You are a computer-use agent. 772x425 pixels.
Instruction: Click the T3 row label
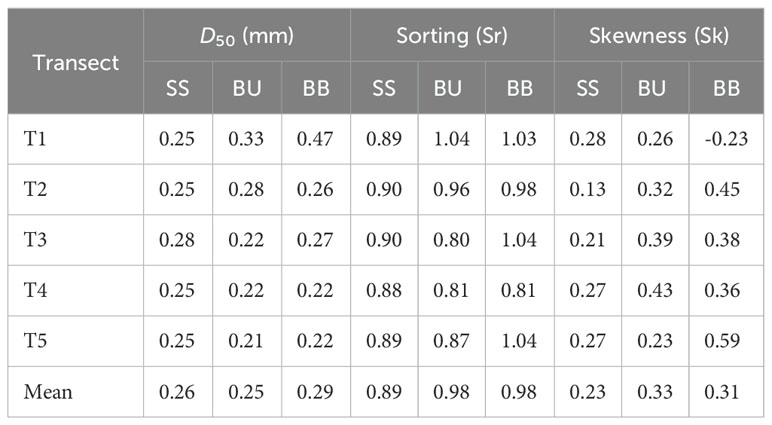[35, 240]
